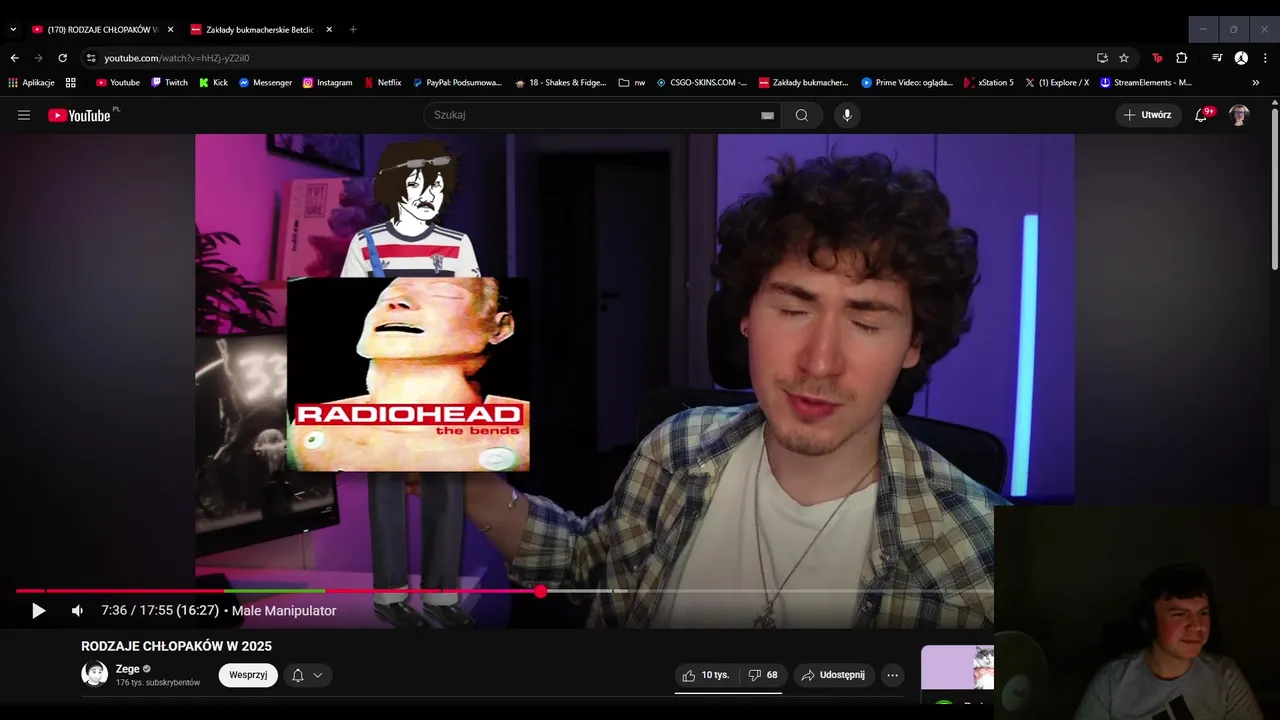Close the Zakłady bukmacherskie Betclic tab
Image resolution: width=1280 pixels, height=720 pixels.
click(329, 29)
